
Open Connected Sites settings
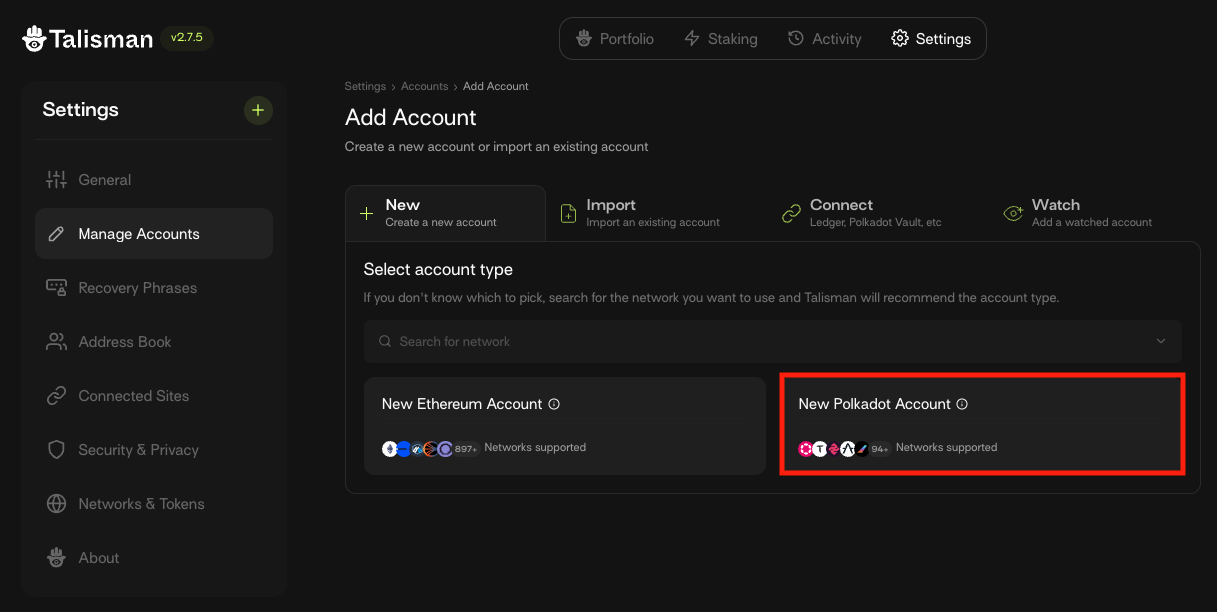coord(154,396)
